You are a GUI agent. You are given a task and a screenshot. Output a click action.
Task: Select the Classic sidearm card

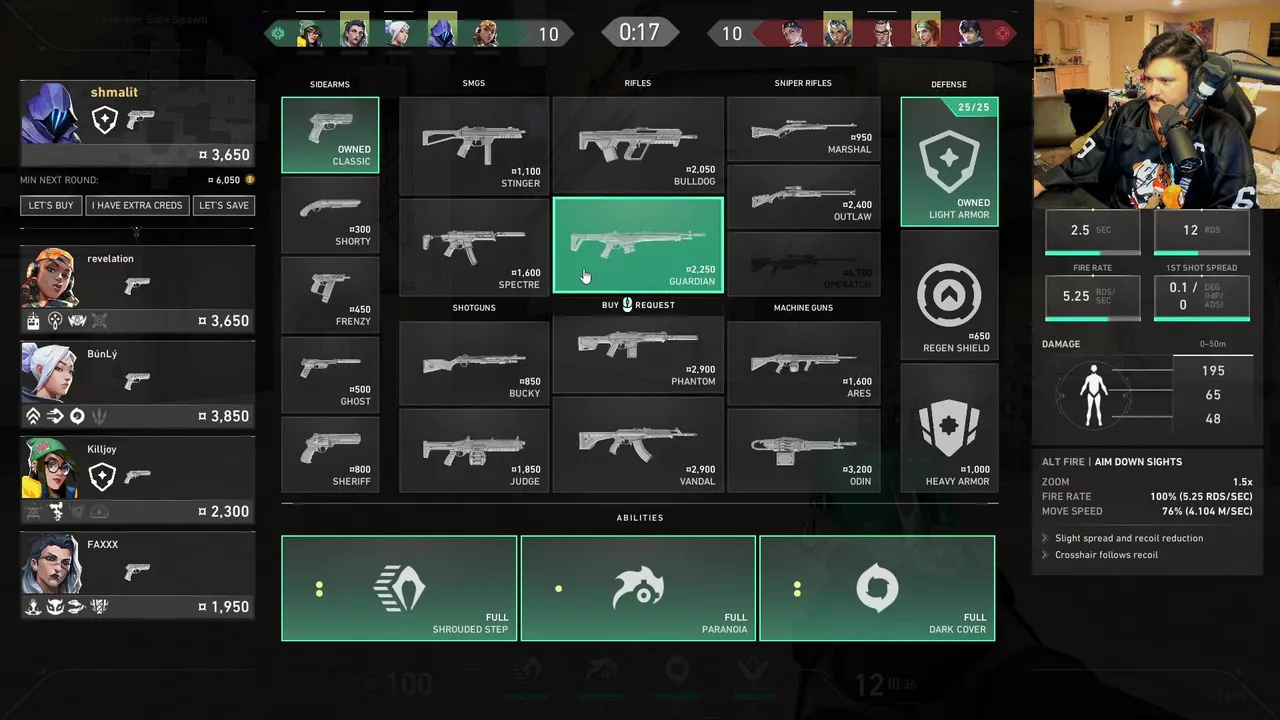[330, 135]
